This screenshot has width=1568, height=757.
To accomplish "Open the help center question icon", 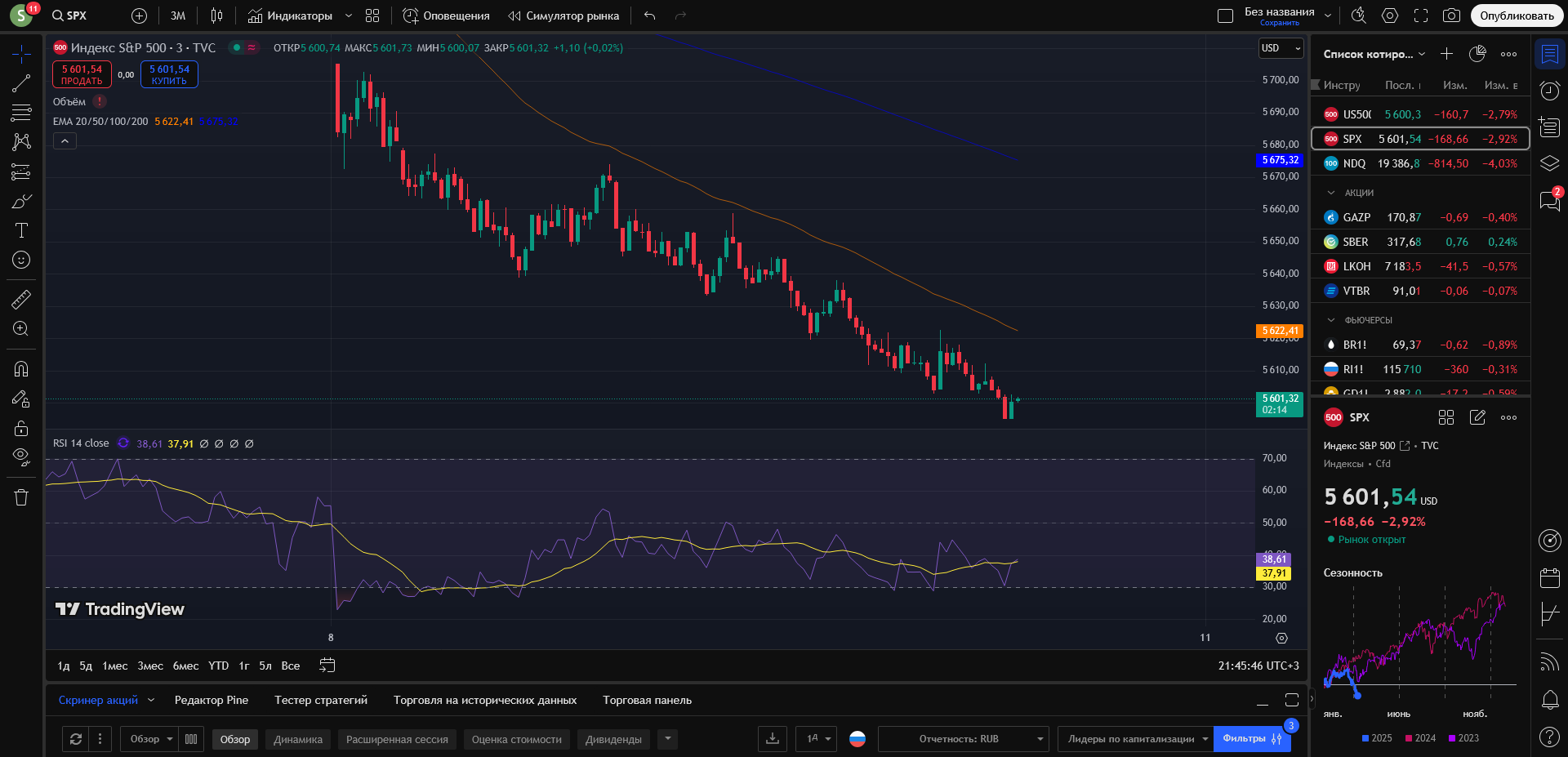I will [1549, 737].
